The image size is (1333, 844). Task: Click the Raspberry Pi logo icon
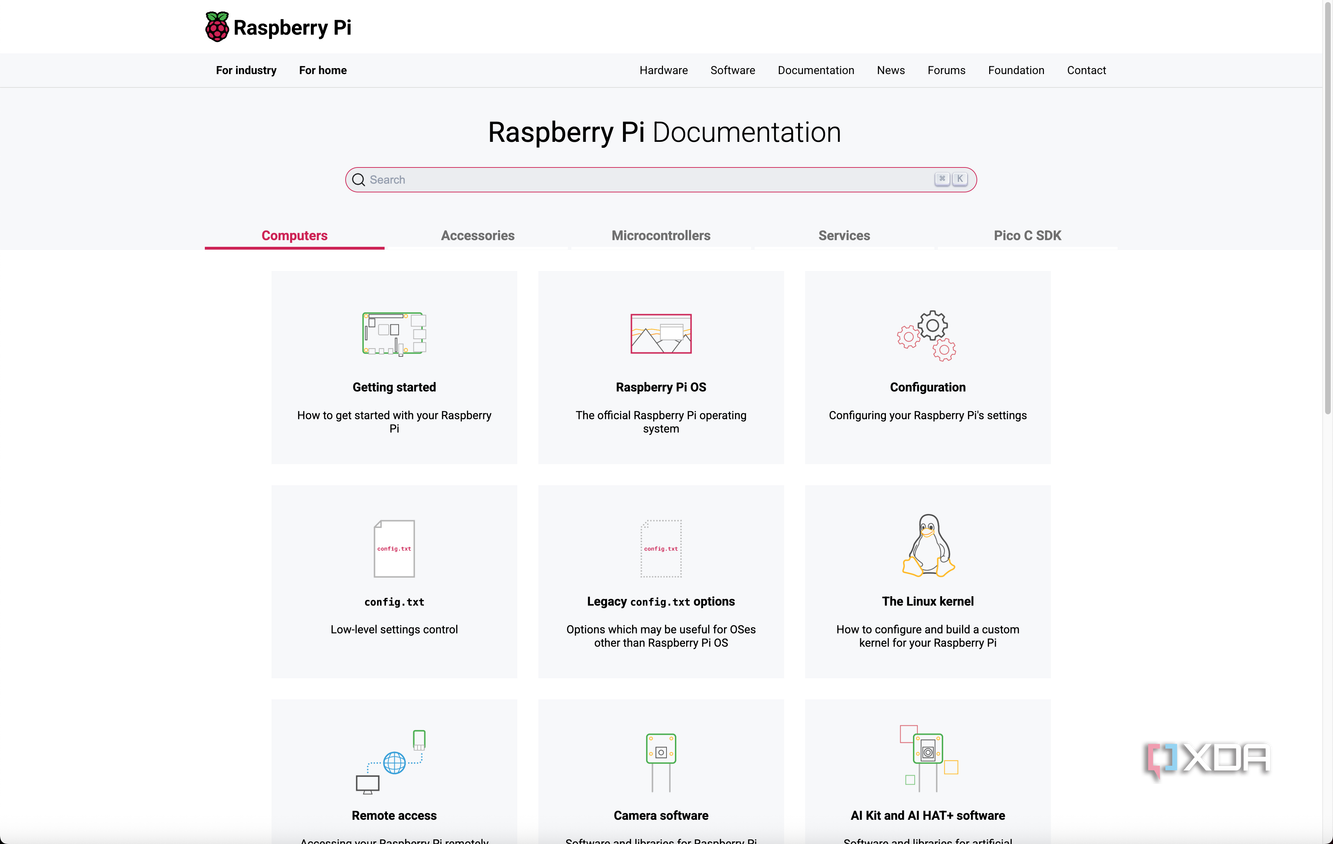(217, 27)
